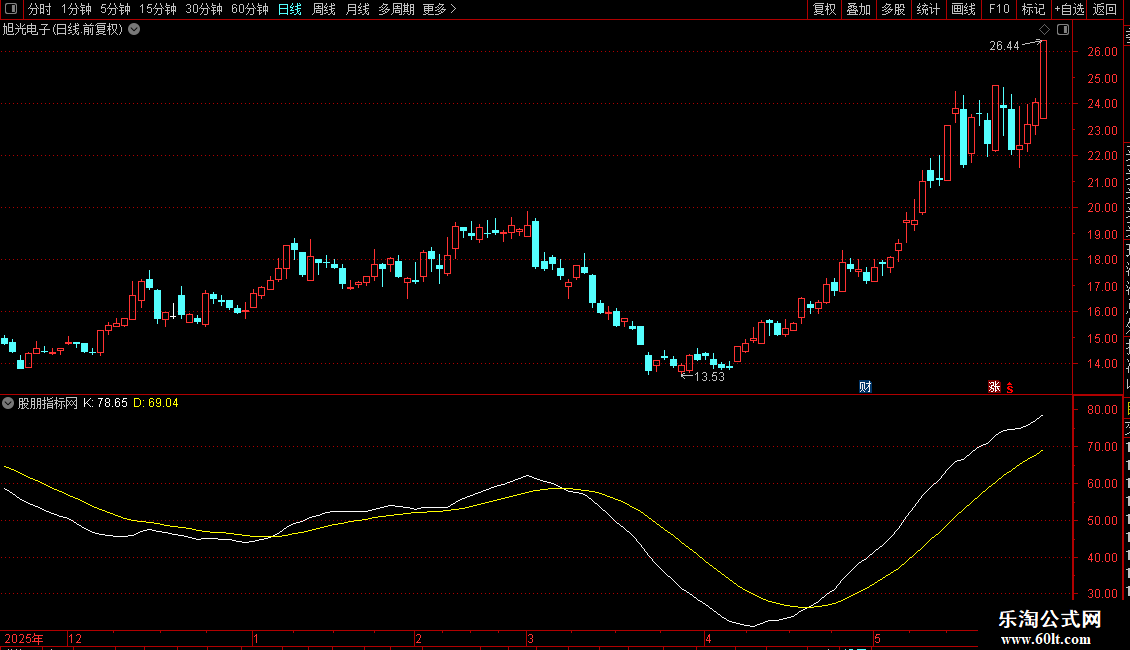Click the 30.00 indicator axis label
Viewport: 1130px width, 650px height.
1103,594
